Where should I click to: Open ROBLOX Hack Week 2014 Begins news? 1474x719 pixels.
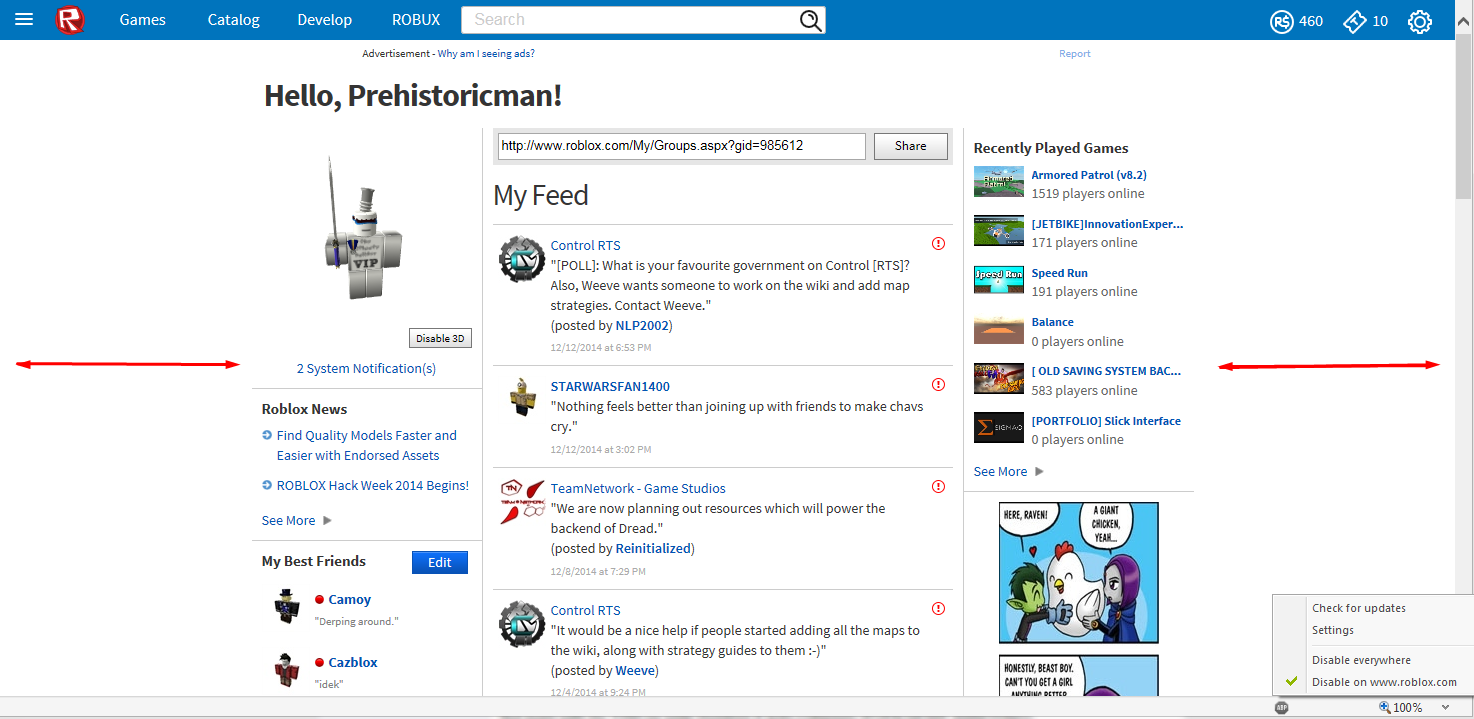pos(373,485)
